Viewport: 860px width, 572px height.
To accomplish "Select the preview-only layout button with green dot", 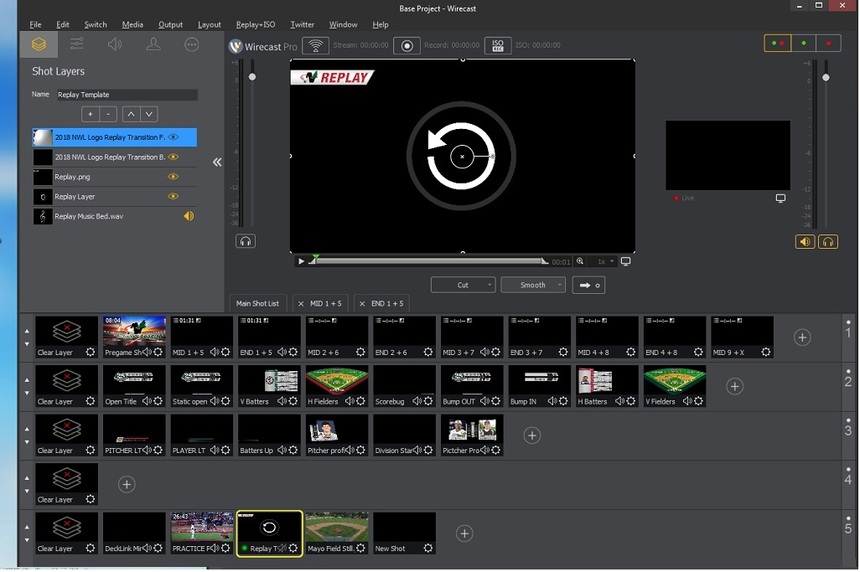I will coord(804,43).
